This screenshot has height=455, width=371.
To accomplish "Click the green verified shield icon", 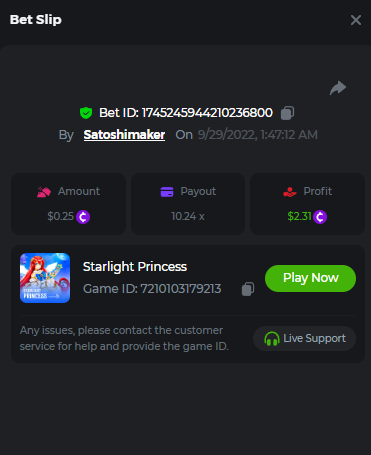I will 86,113.
